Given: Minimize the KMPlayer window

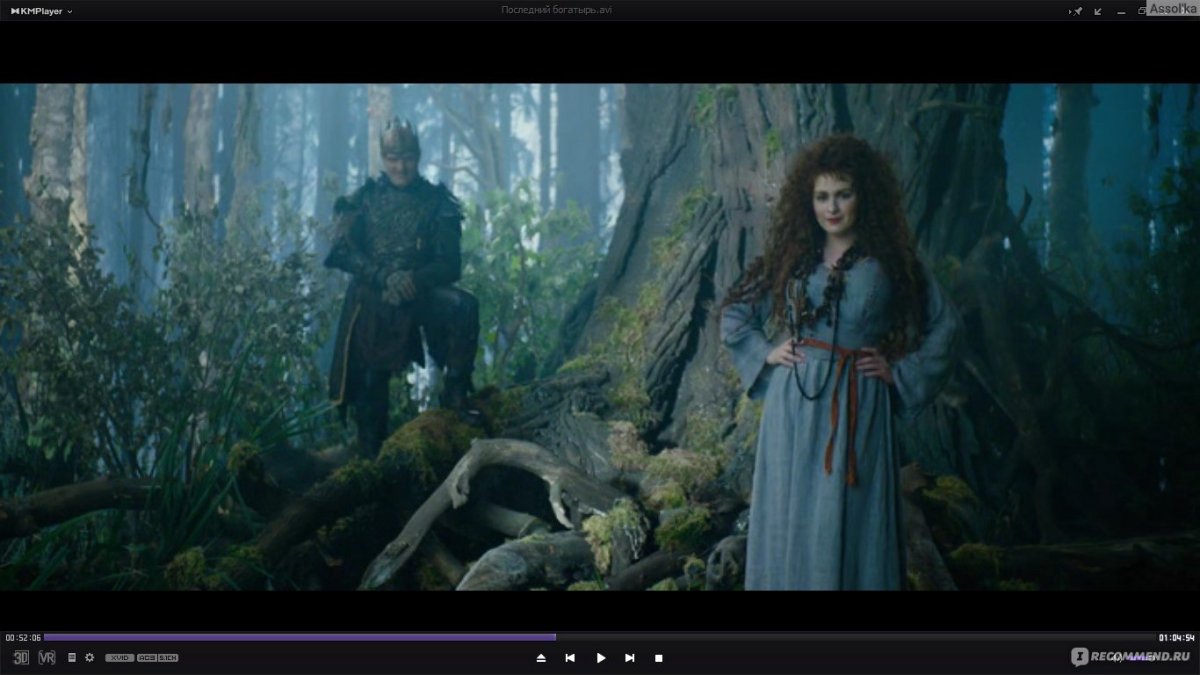Looking at the screenshot, I should [1120, 11].
